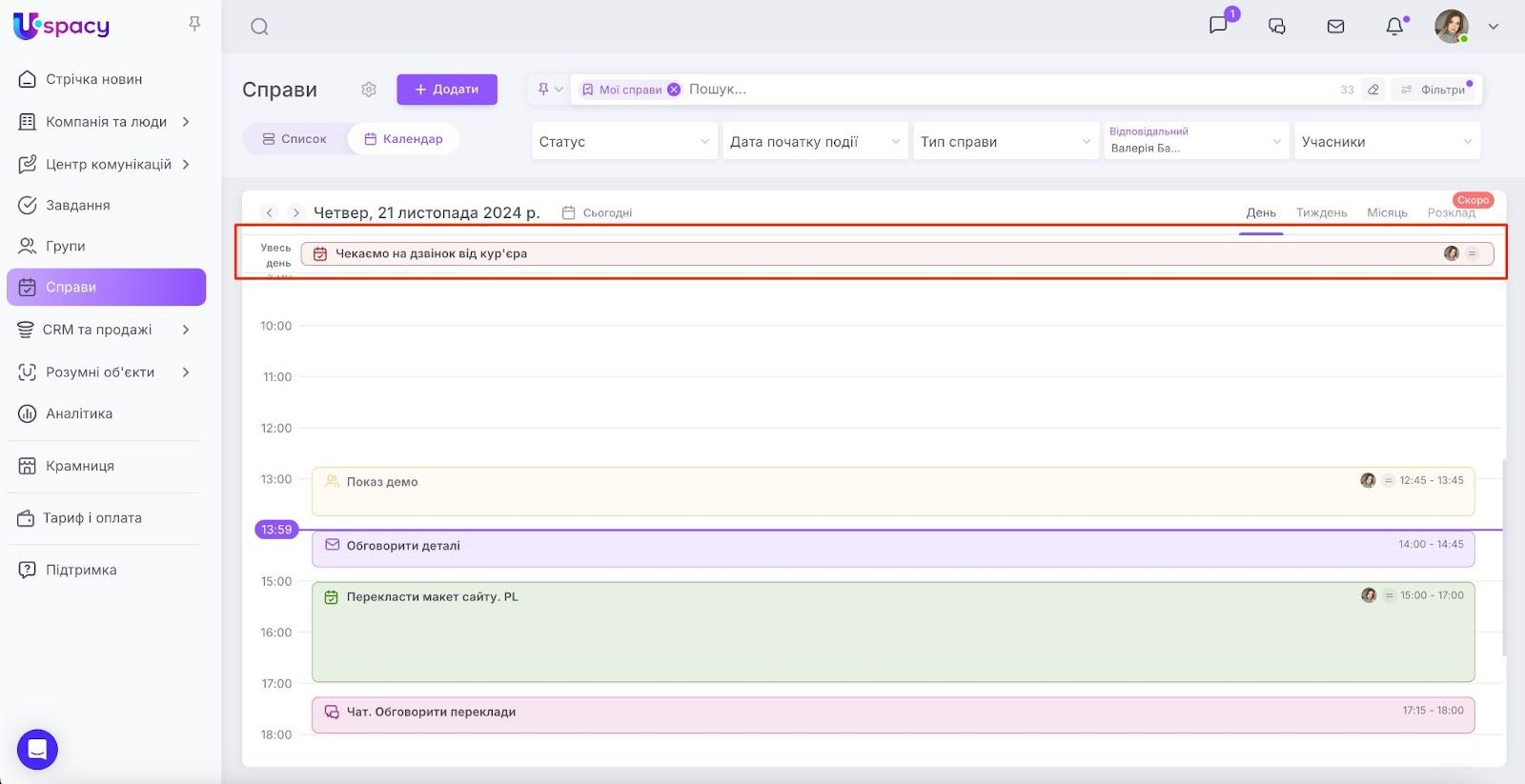Click the Додати button
Screen dimensions: 1525x784
click(447, 90)
